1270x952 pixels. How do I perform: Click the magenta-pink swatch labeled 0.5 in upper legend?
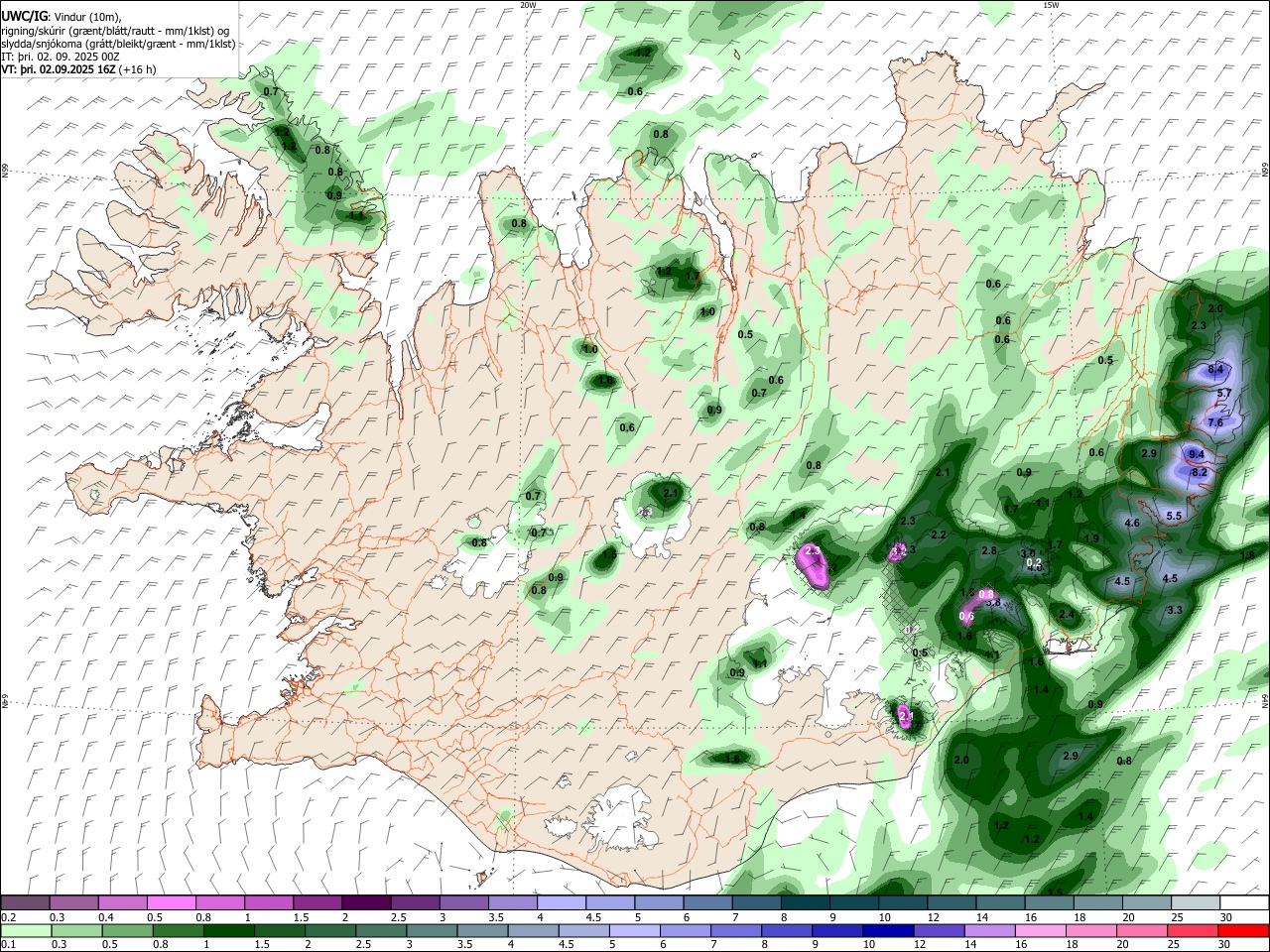pyautogui.click(x=172, y=902)
